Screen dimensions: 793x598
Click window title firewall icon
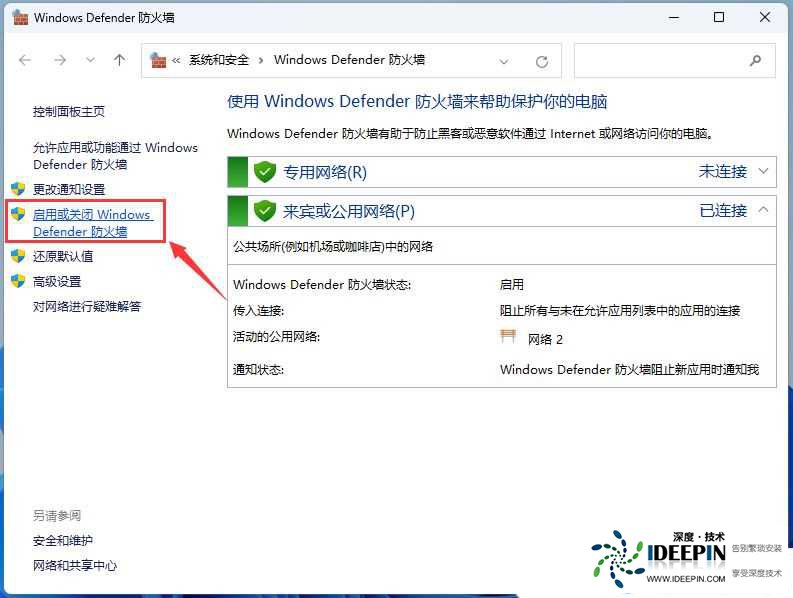(x=20, y=18)
